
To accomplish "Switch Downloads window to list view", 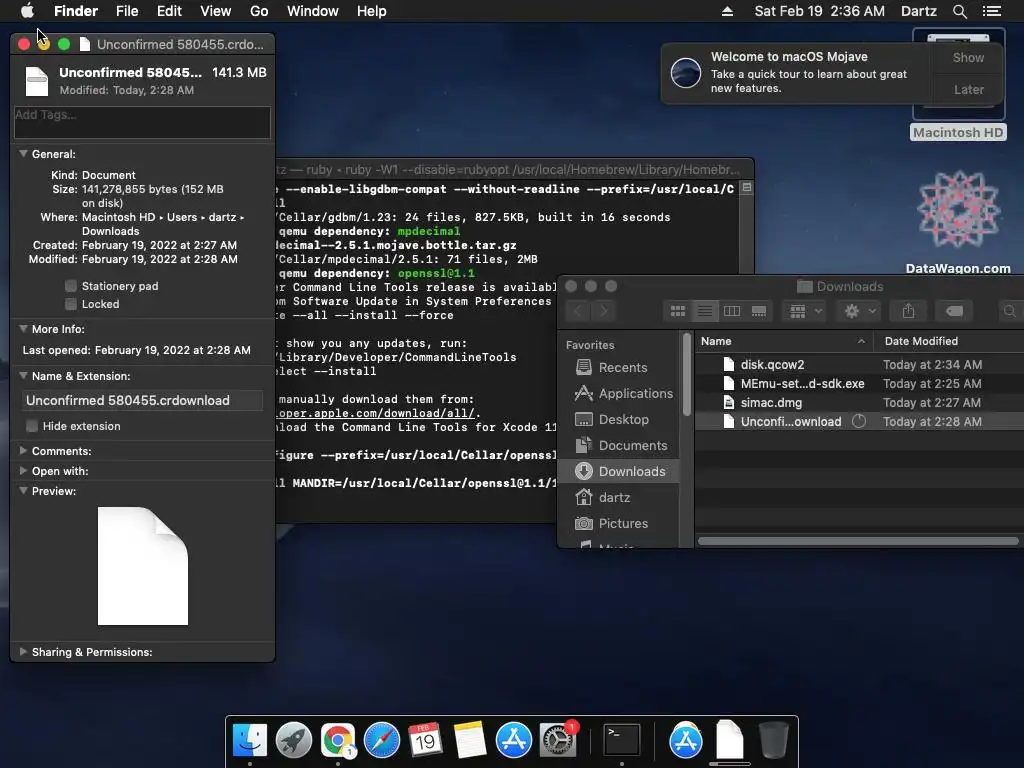I will pyautogui.click(x=705, y=311).
